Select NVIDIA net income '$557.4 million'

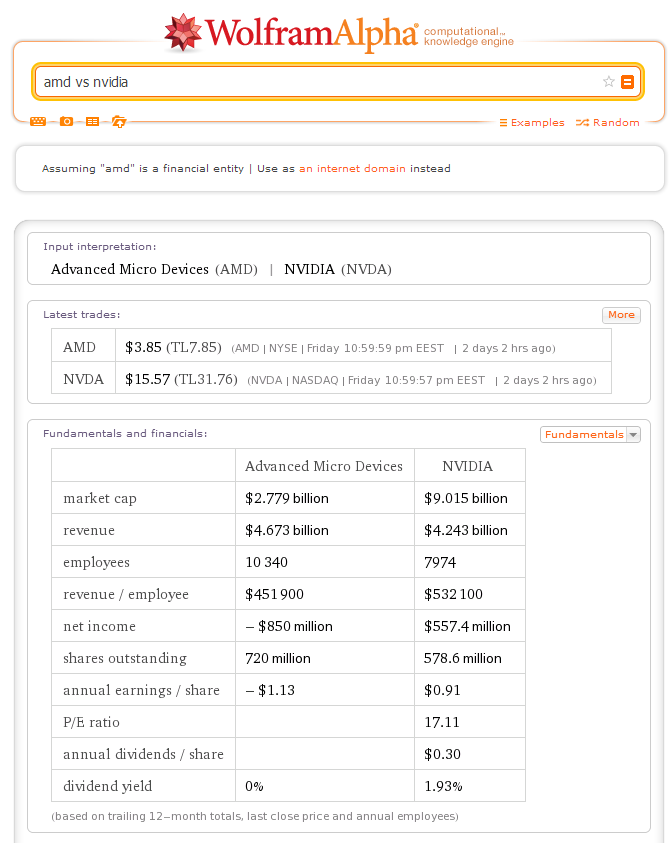(467, 626)
